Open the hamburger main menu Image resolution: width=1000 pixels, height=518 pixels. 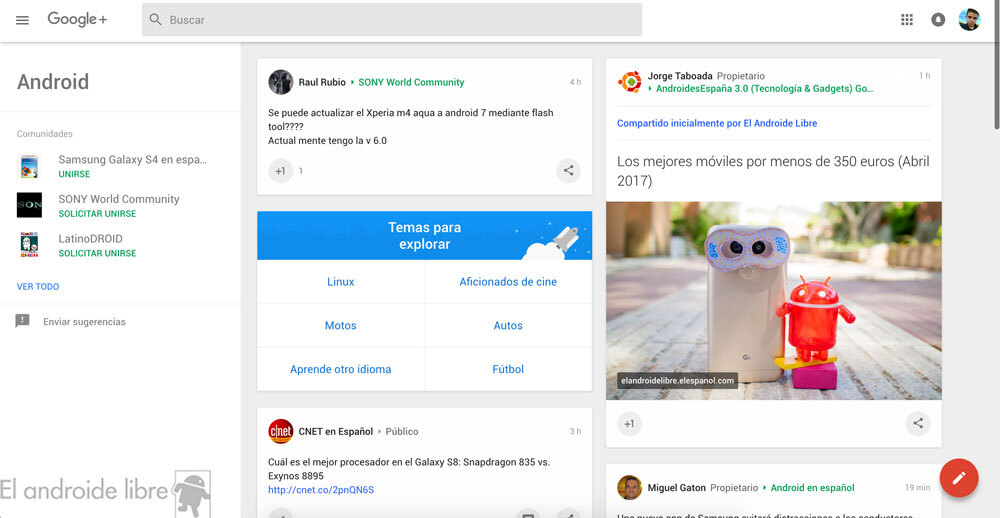pos(22,20)
